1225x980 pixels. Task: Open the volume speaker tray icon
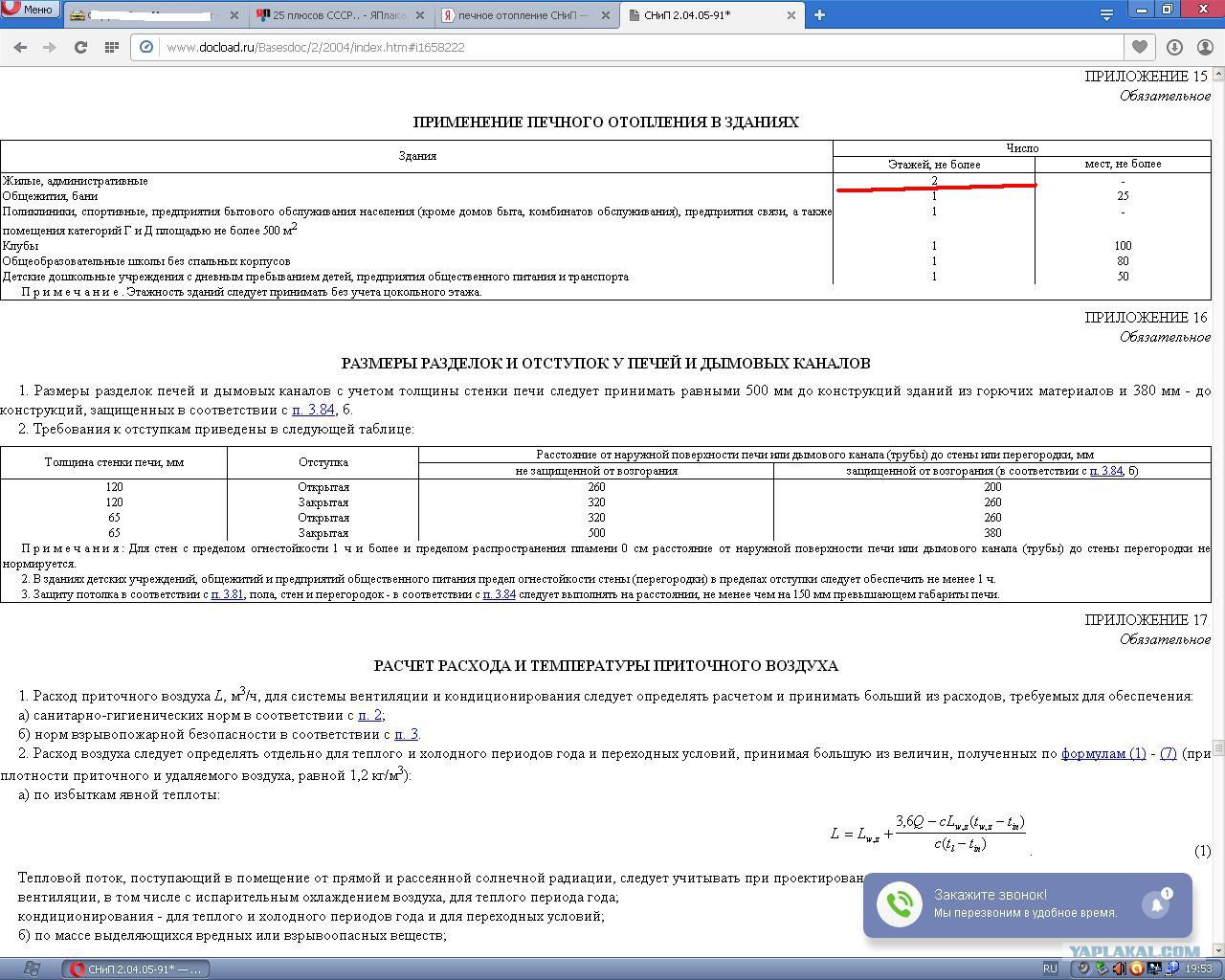(1119, 969)
